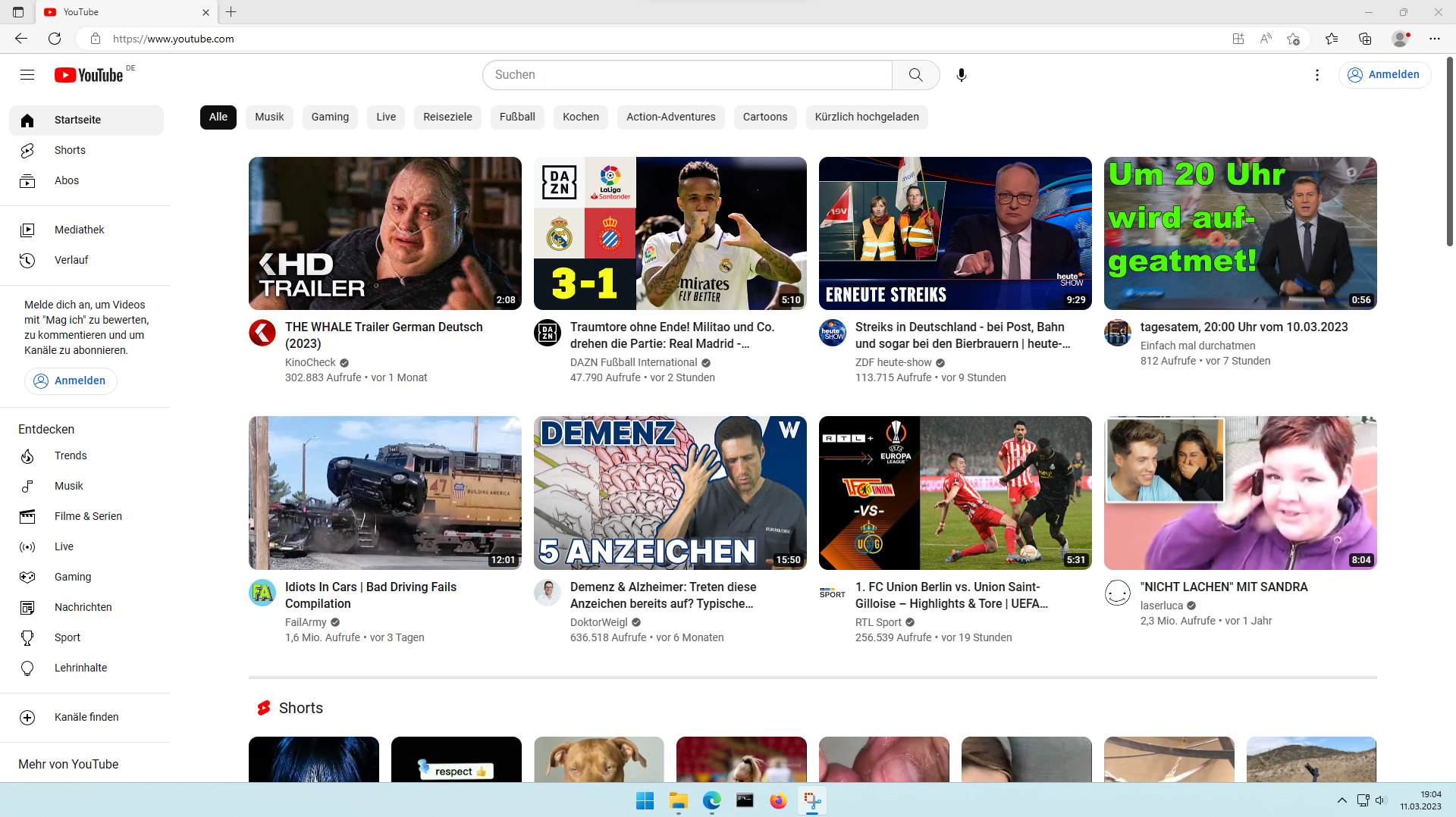The width and height of the screenshot is (1456, 817).
Task: Open Kanäle finden in sidebar
Action: tap(86, 717)
